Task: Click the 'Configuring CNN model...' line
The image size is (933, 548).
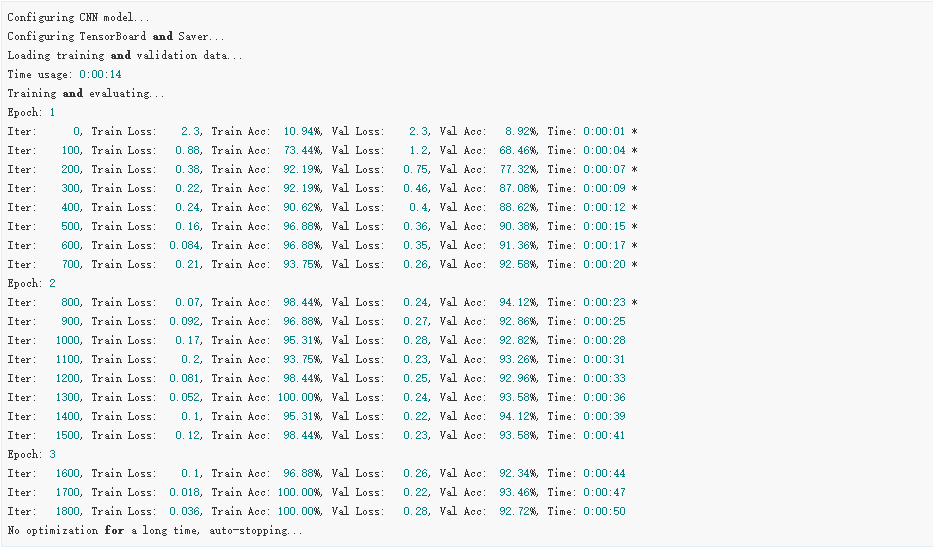Action: pyautogui.click(x=79, y=17)
